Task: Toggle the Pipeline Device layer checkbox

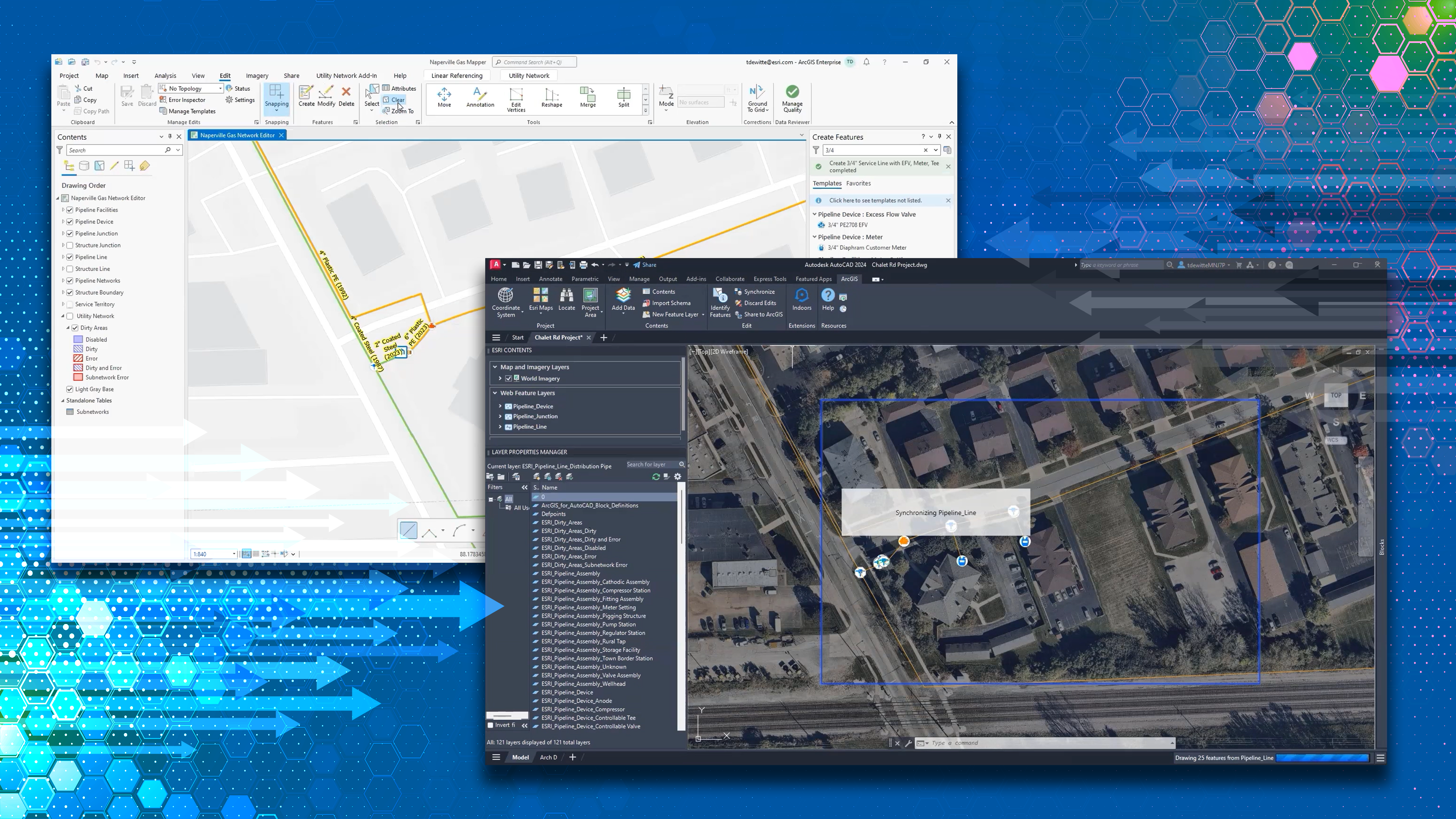Action: pyautogui.click(x=70, y=222)
